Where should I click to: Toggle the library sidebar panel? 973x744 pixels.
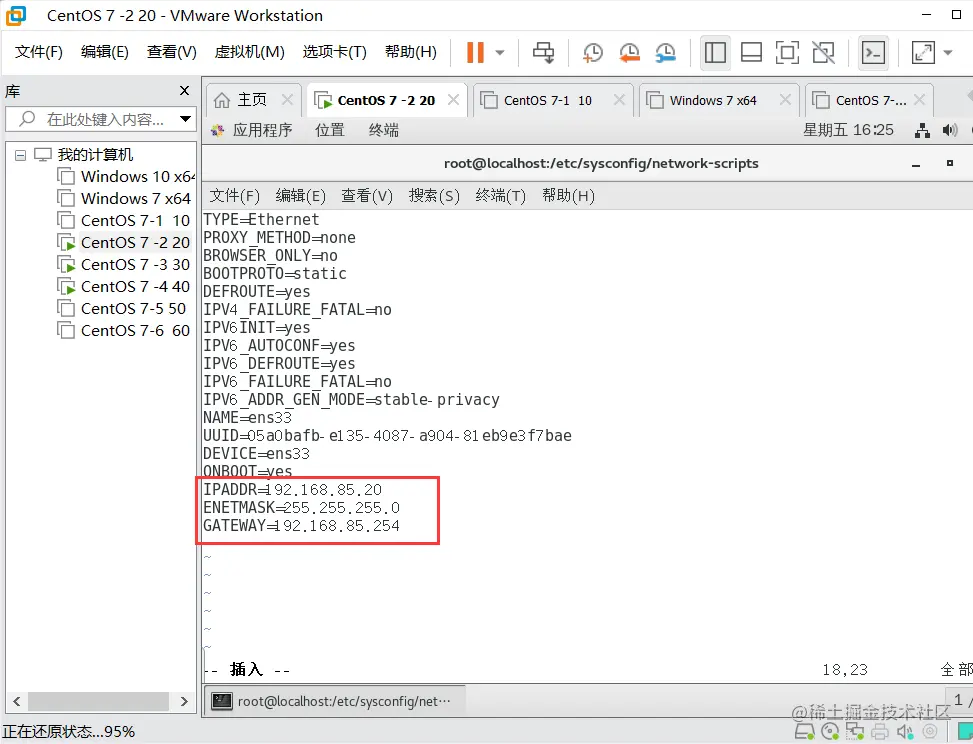coord(715,52)
